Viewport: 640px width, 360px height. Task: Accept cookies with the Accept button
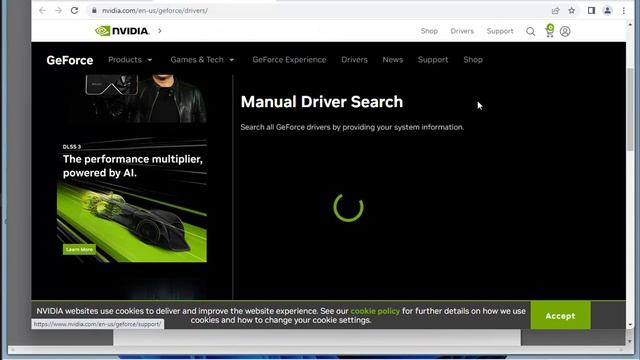(560, 316)
